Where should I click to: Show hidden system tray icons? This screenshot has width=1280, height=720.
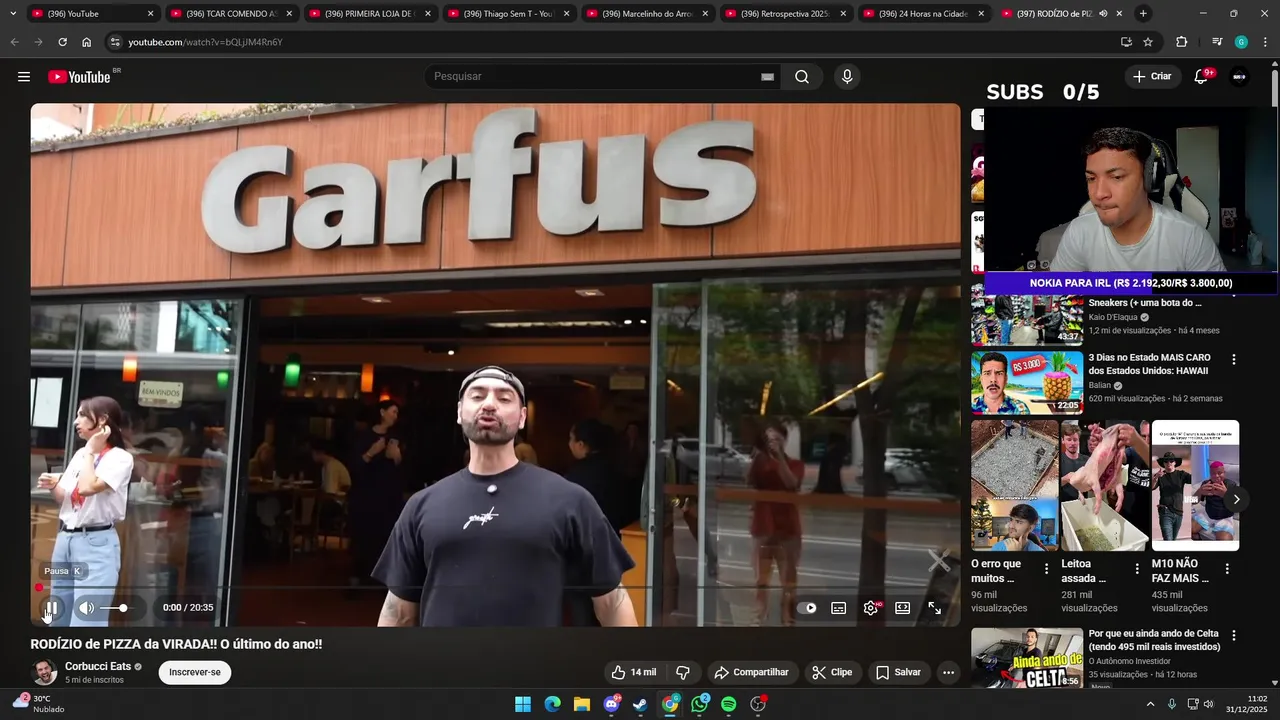[1149, 704]
